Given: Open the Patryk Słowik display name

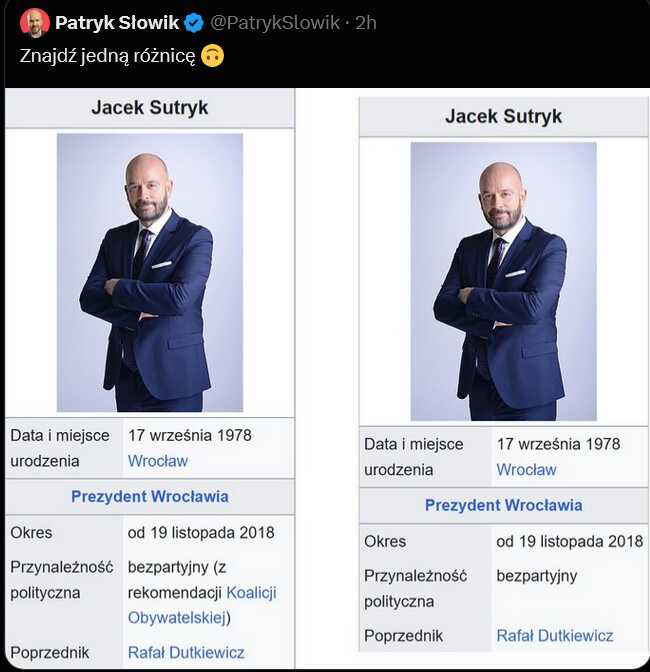Looking at the screenshot, I should [117, 23].
